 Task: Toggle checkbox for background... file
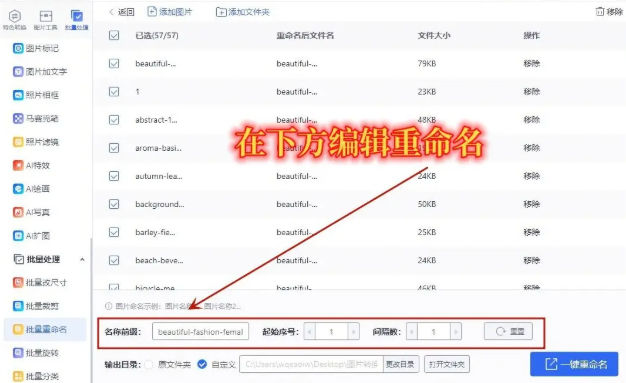coord(114,204)
